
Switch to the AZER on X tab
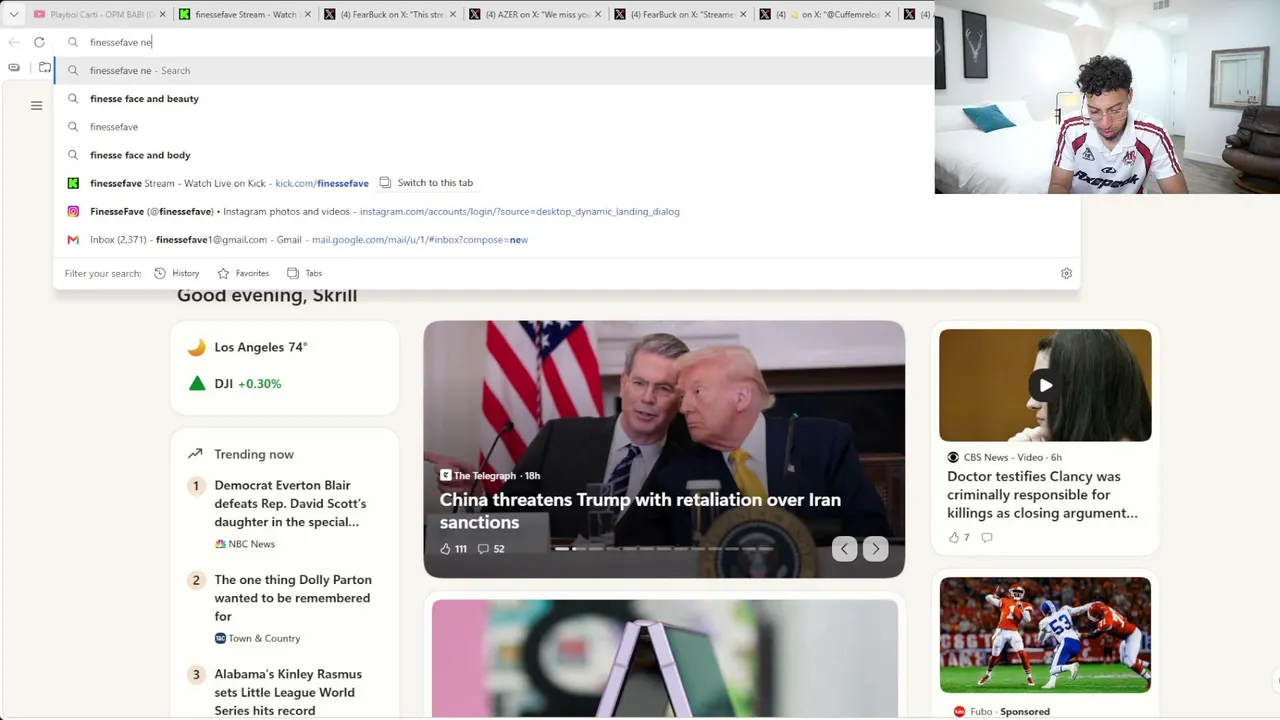pyautogui.click(x=534, y=14)
